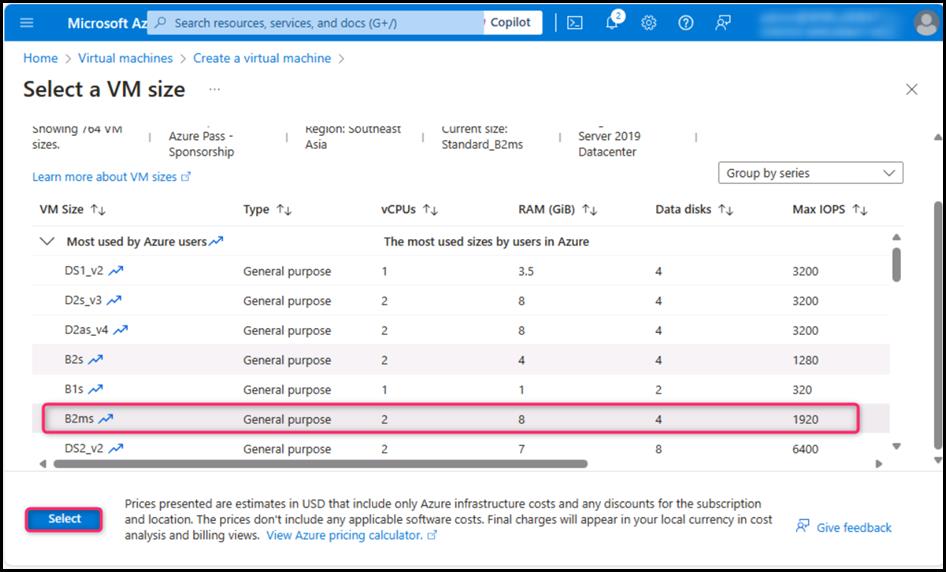This screenshot has height=572, width=946.
Task: Click trend icon beside DS1_v2
Action: pyautogui.click(x=116, y=271)
